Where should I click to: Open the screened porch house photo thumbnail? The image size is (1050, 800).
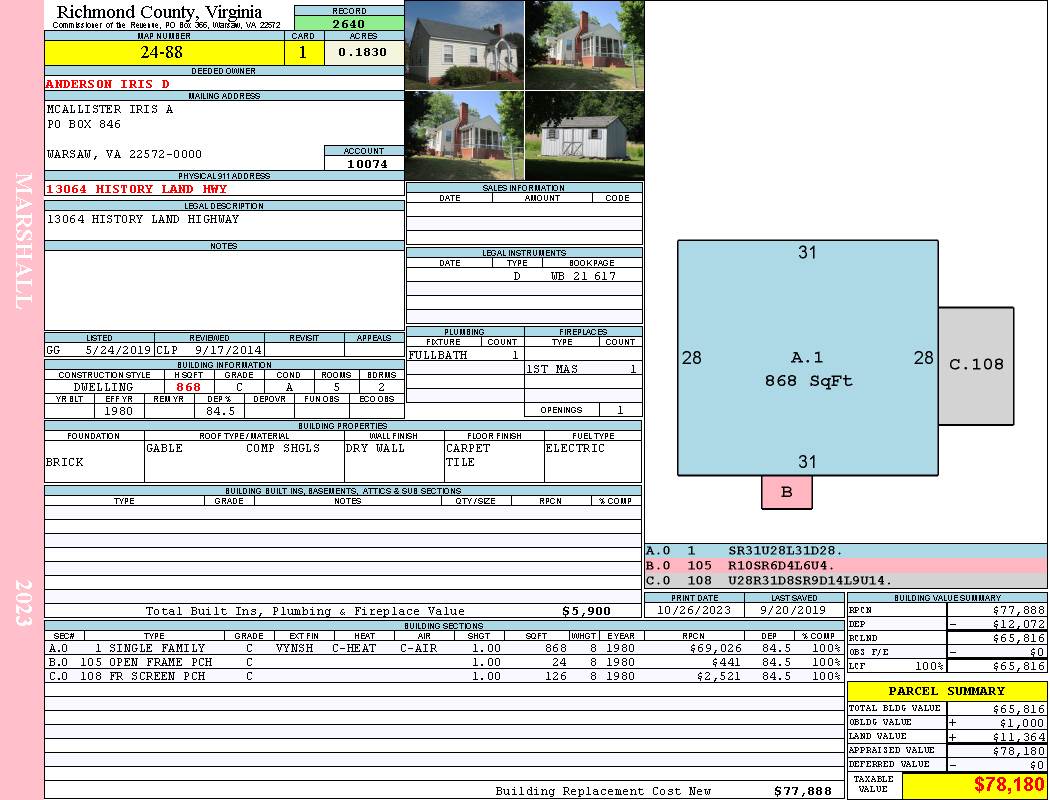click(585, 45)
